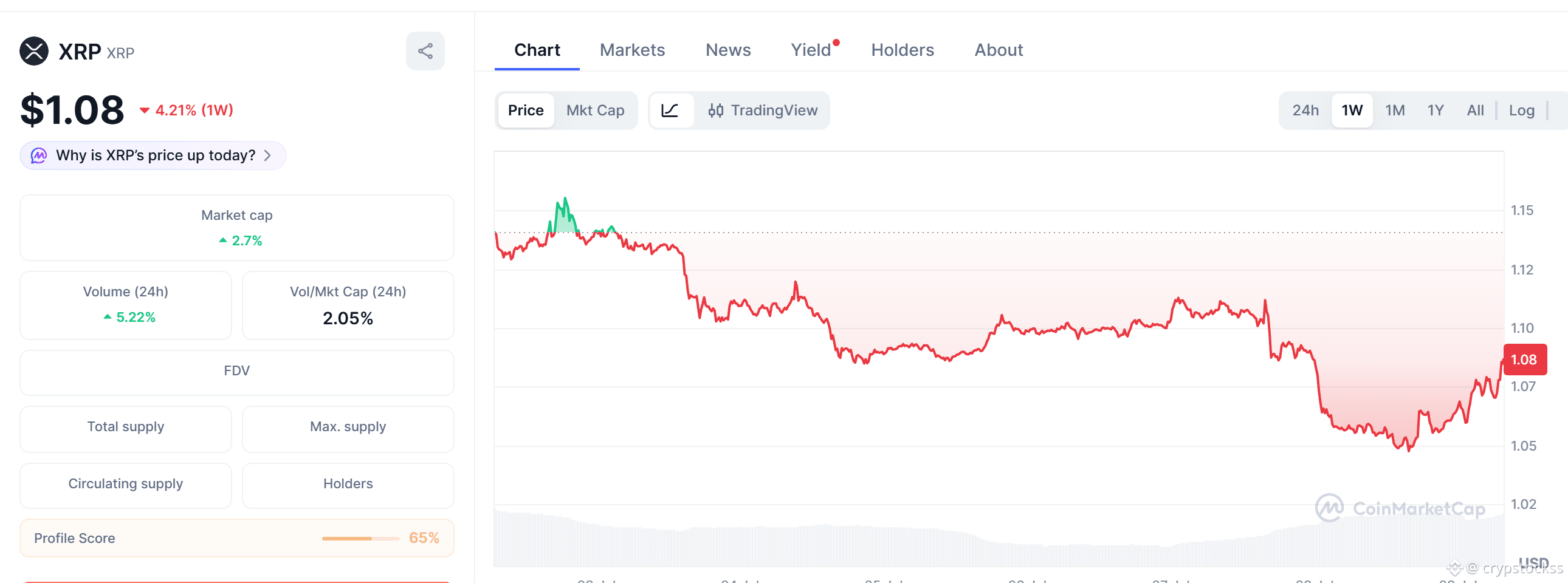Viewport: 1568px width, 583px height.
Task: Switch chart to Mkt Cap view
Action: 595,111
